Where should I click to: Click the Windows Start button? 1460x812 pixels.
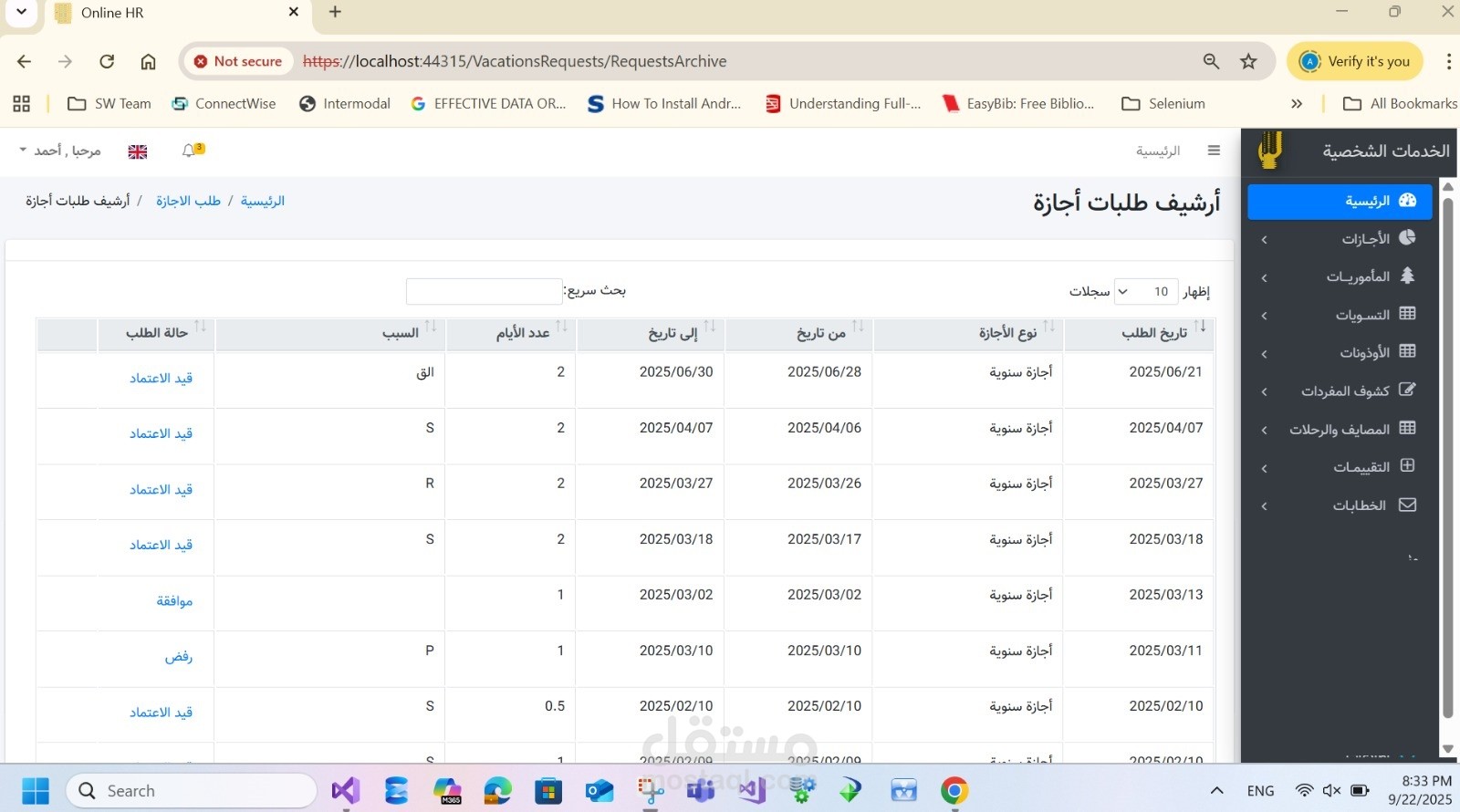(36, 790)
